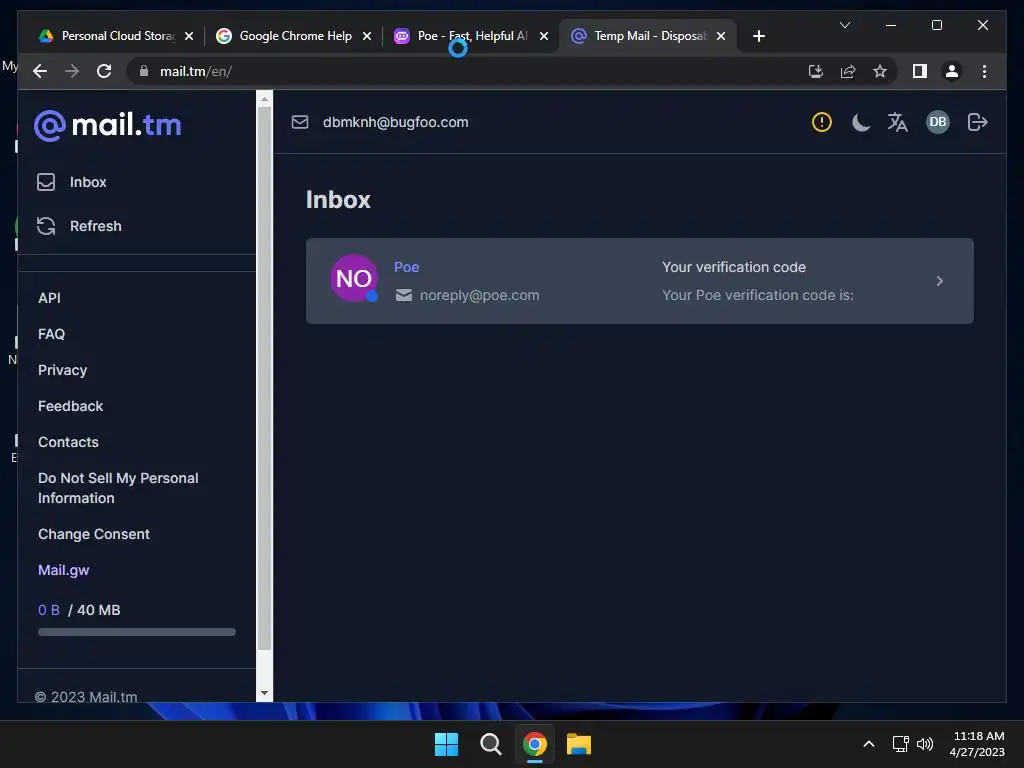Close the Poe tab

pos(544,36)
